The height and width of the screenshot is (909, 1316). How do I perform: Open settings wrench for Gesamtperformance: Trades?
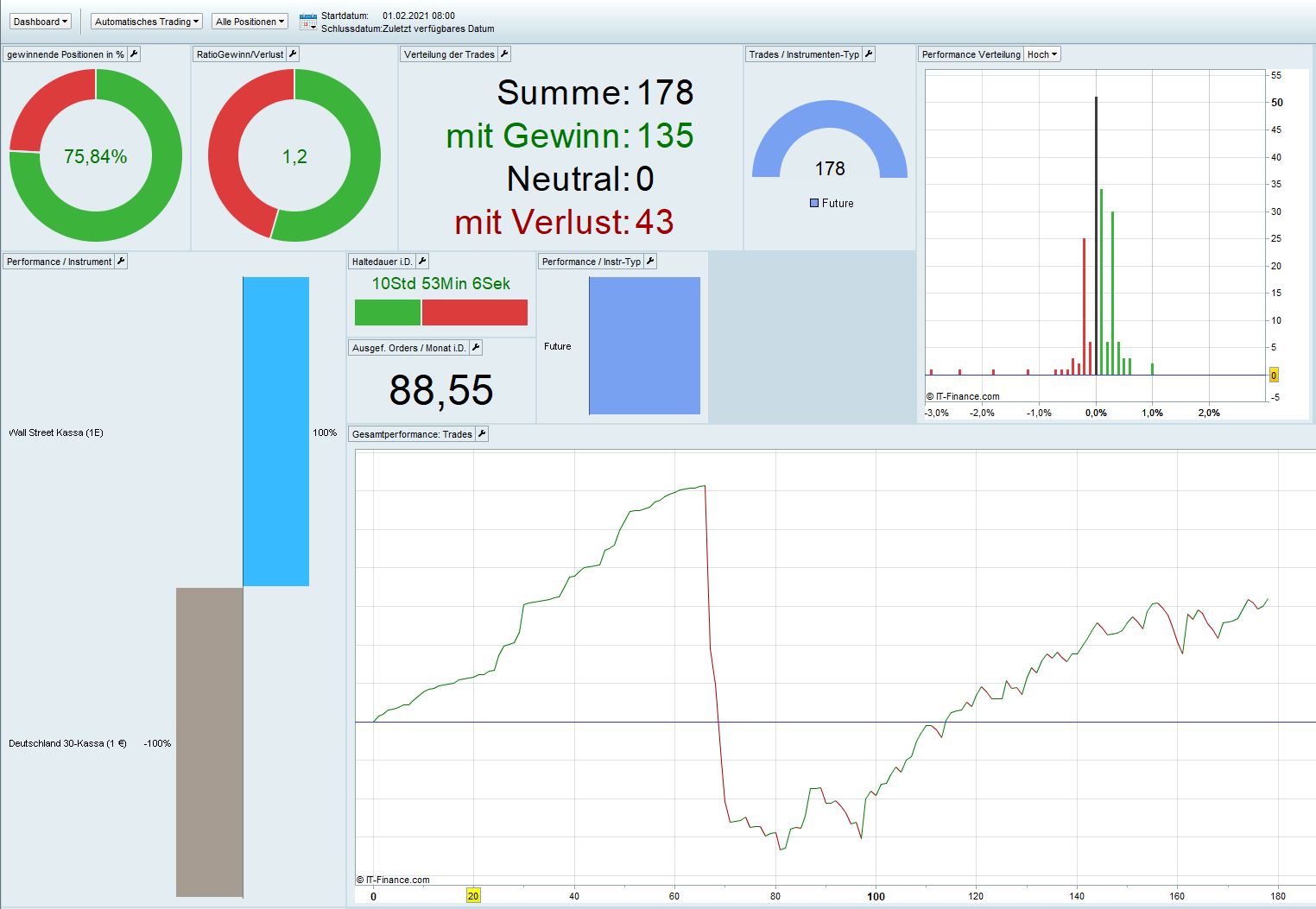coord(482,434)
